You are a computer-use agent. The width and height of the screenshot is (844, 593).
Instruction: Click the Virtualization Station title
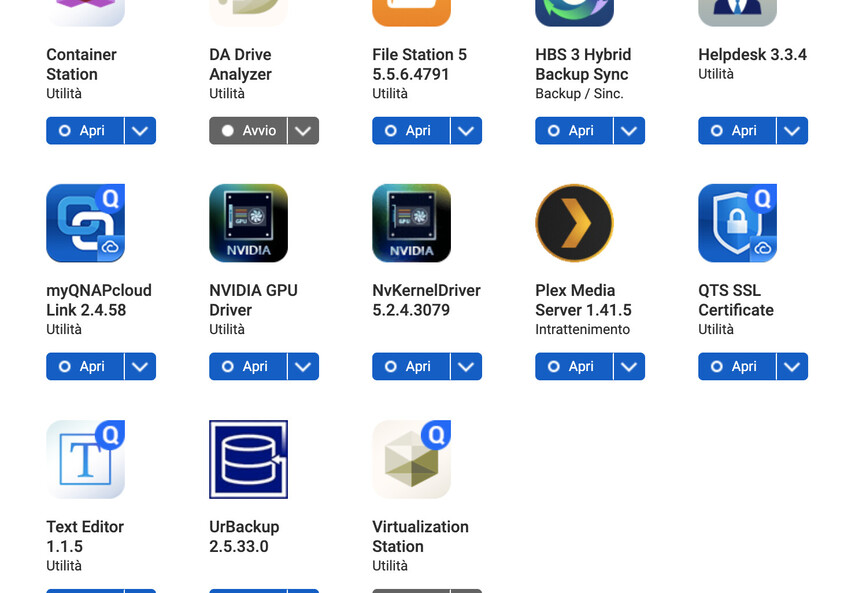420,536
